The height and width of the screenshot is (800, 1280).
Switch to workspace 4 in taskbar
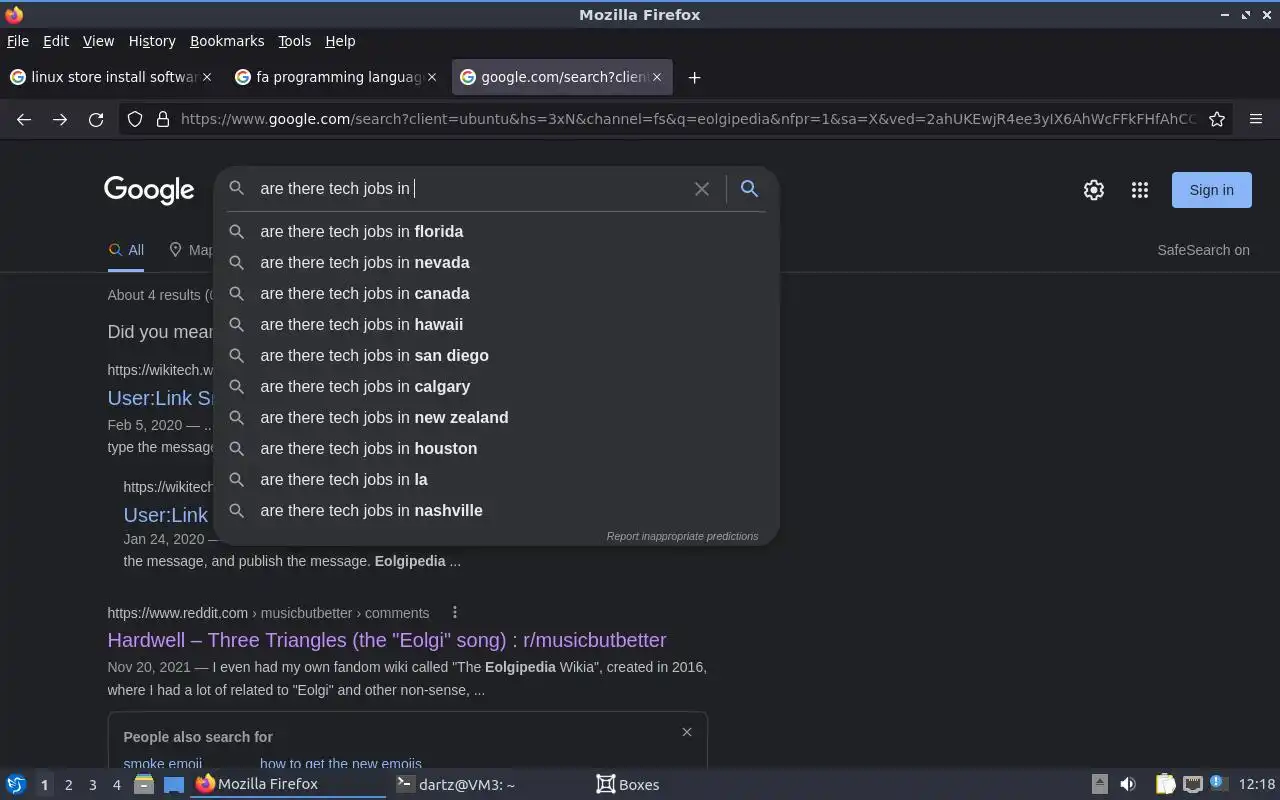point(117,785)
